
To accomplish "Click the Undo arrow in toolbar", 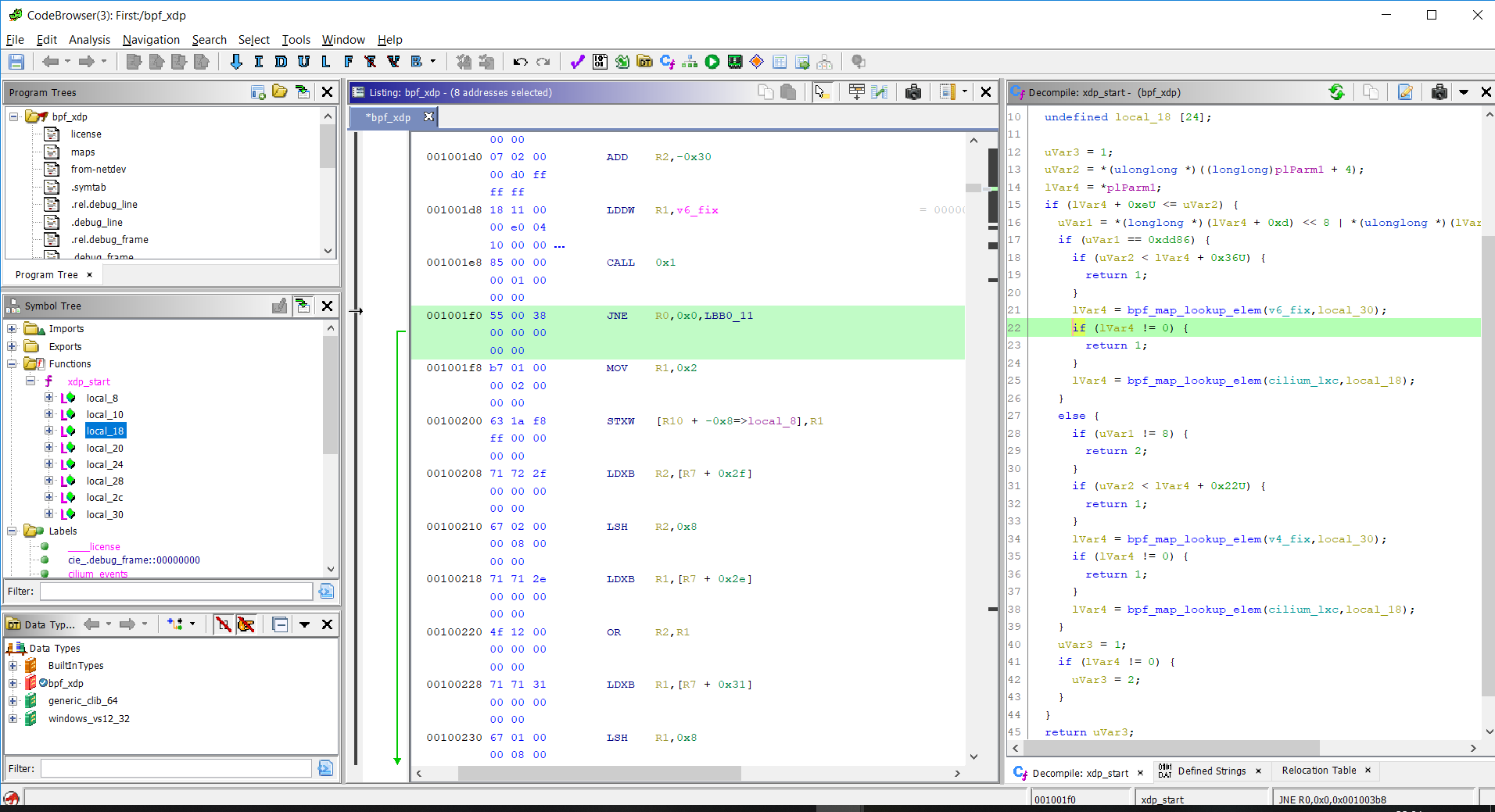I will [520, 62].
